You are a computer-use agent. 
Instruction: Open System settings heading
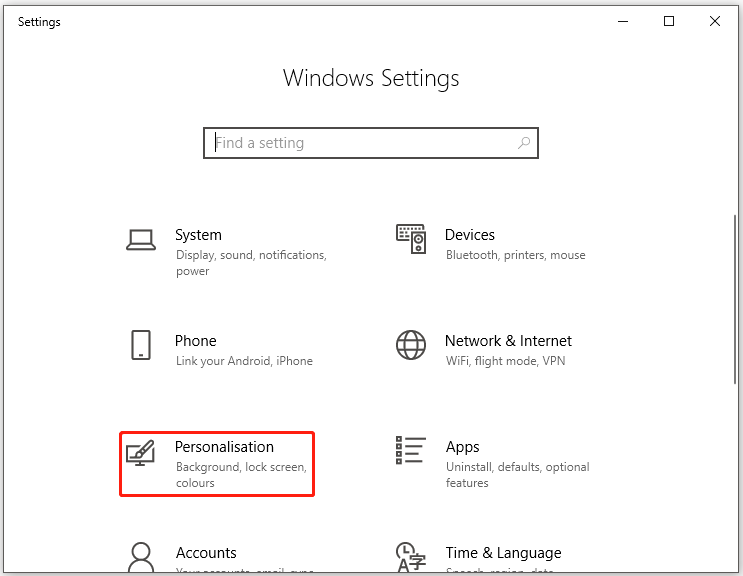coord(198,235)
